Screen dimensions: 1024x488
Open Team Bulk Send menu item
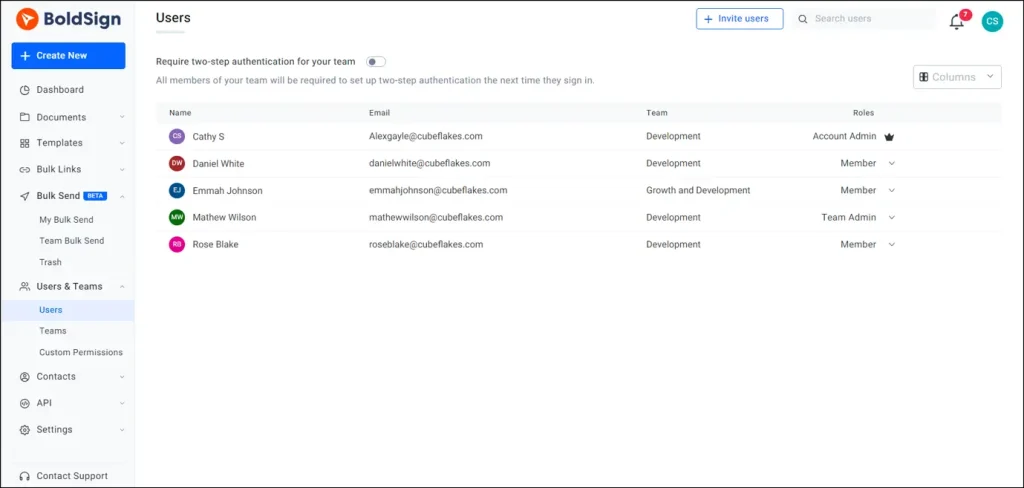71,241
